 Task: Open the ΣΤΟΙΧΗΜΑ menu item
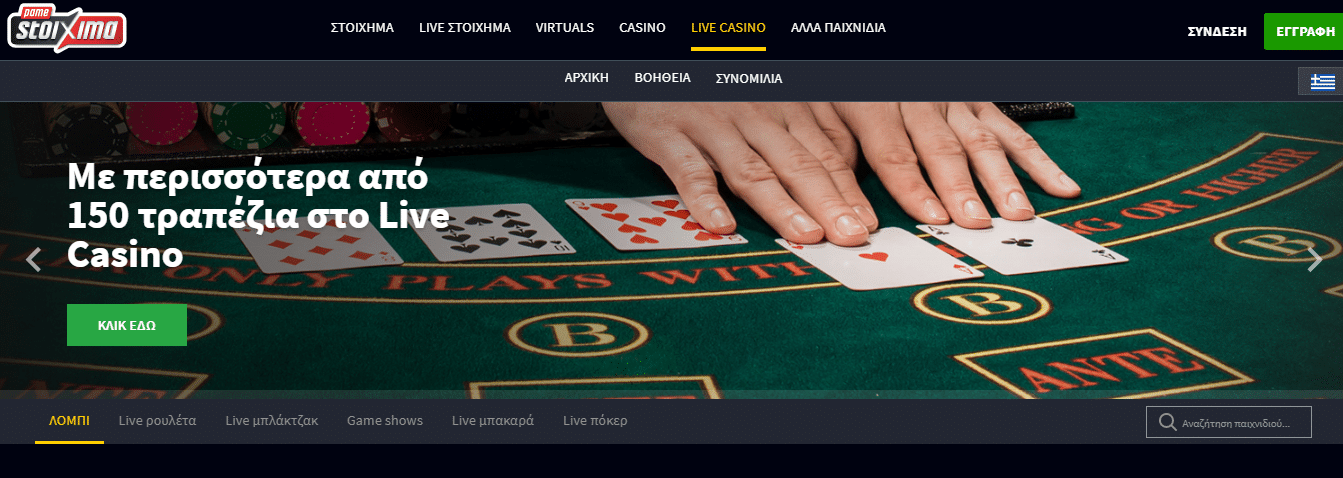point(362,28)
